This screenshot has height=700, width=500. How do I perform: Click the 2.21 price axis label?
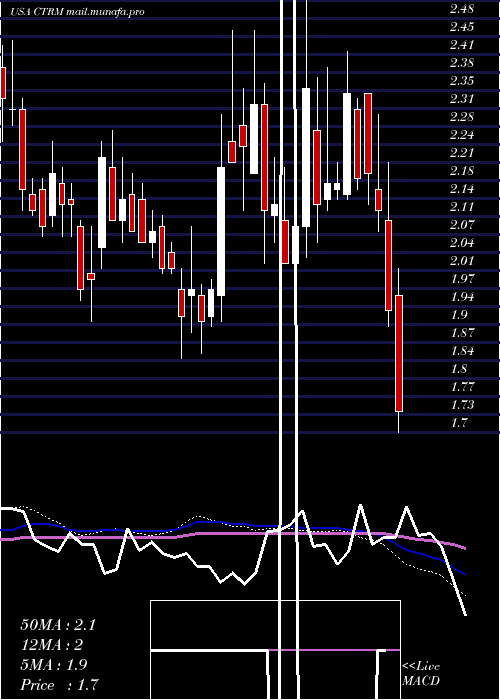(462, 153)
